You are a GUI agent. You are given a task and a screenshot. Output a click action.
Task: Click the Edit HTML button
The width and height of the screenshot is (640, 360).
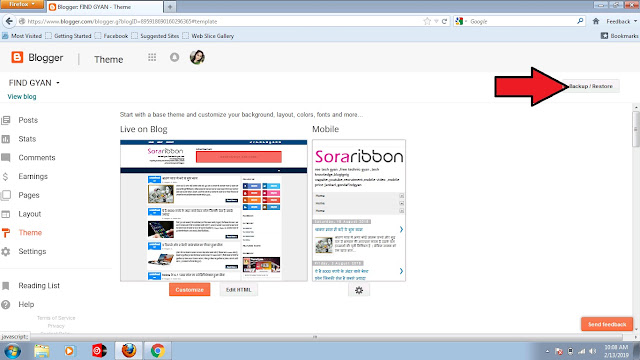tap(238, 290)
